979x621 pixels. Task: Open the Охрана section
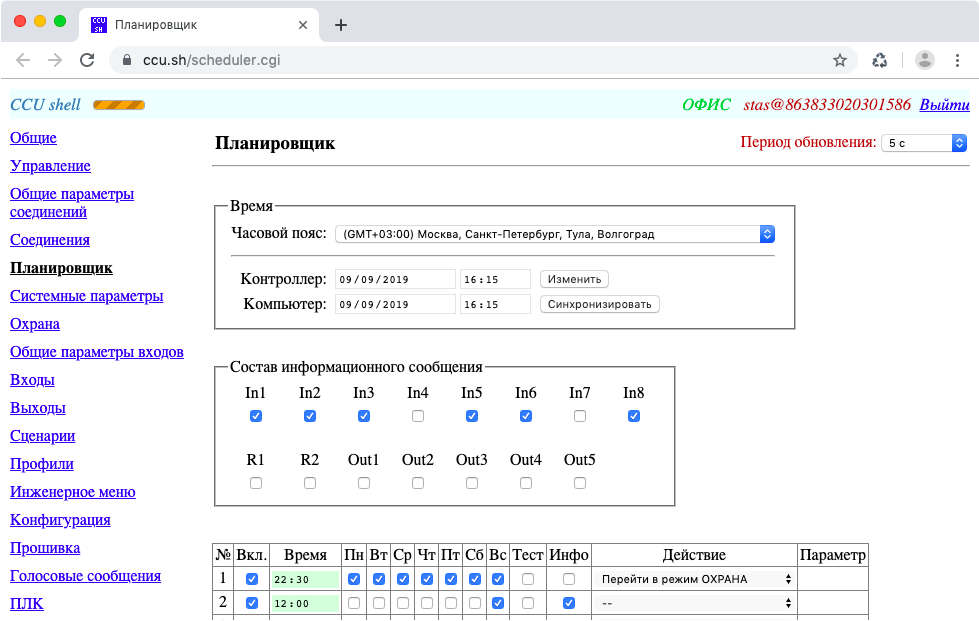pyautogui.click(x=35, y=324)
